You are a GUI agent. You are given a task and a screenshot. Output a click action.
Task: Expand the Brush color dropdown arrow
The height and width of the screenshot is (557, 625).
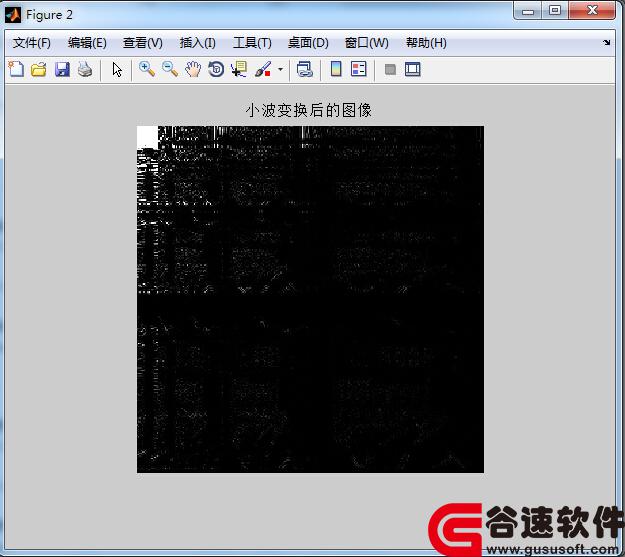(x=281, y=70)
